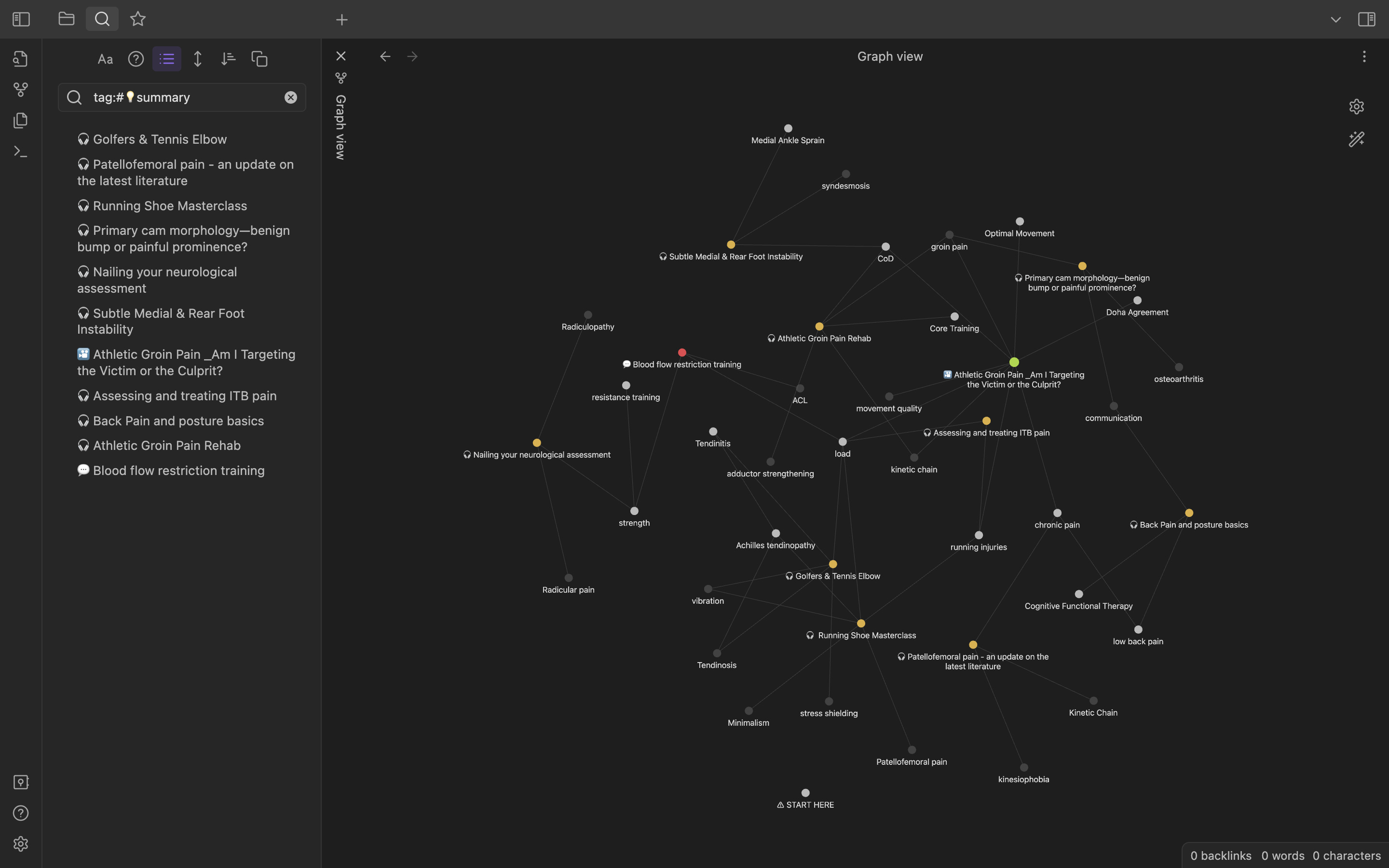Toggle collapse results view in search
1389x868 pixels.
(x=166, y=59)
